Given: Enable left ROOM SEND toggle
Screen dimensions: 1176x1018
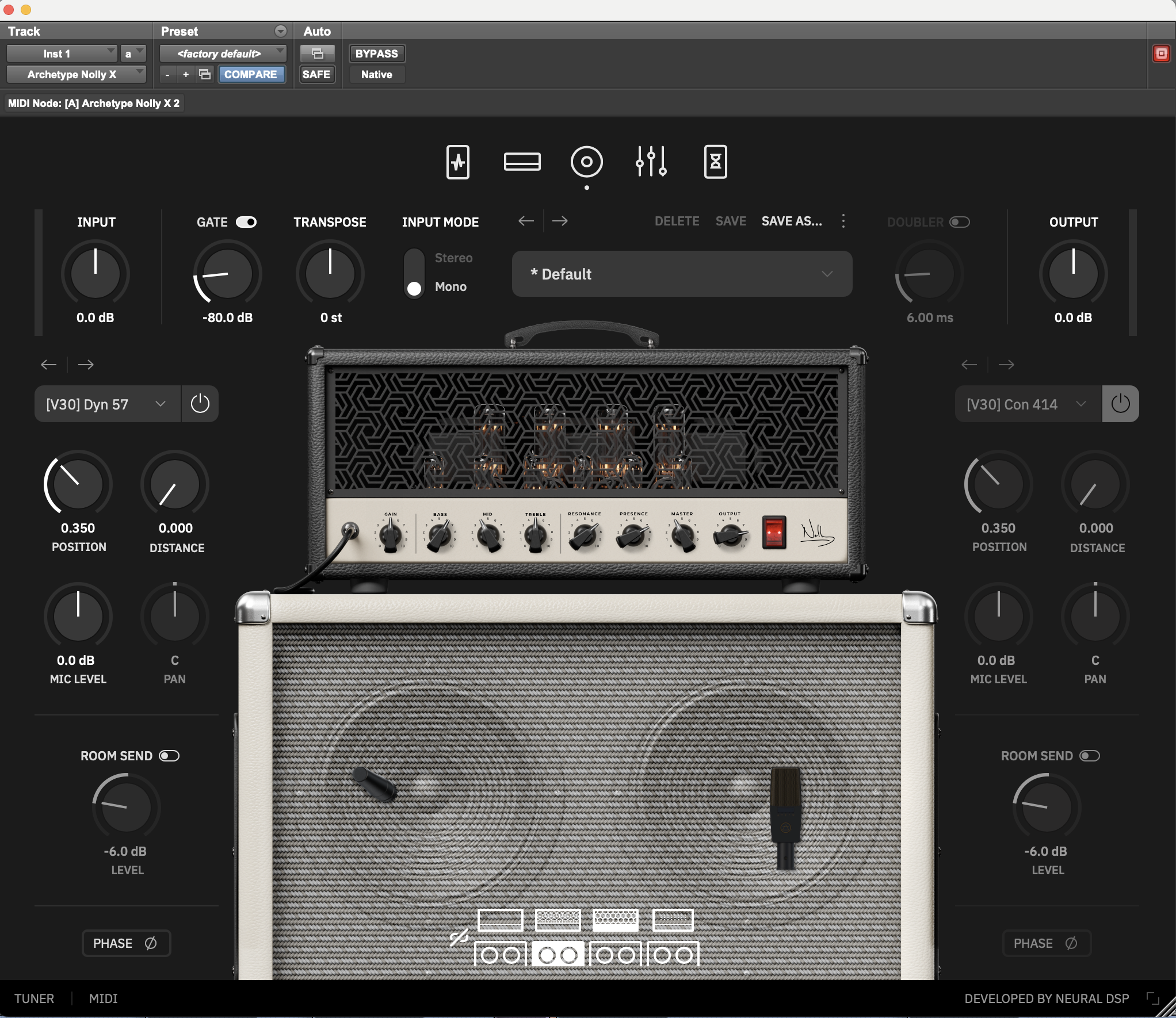Looking at the screenshot, I should 169,756.
